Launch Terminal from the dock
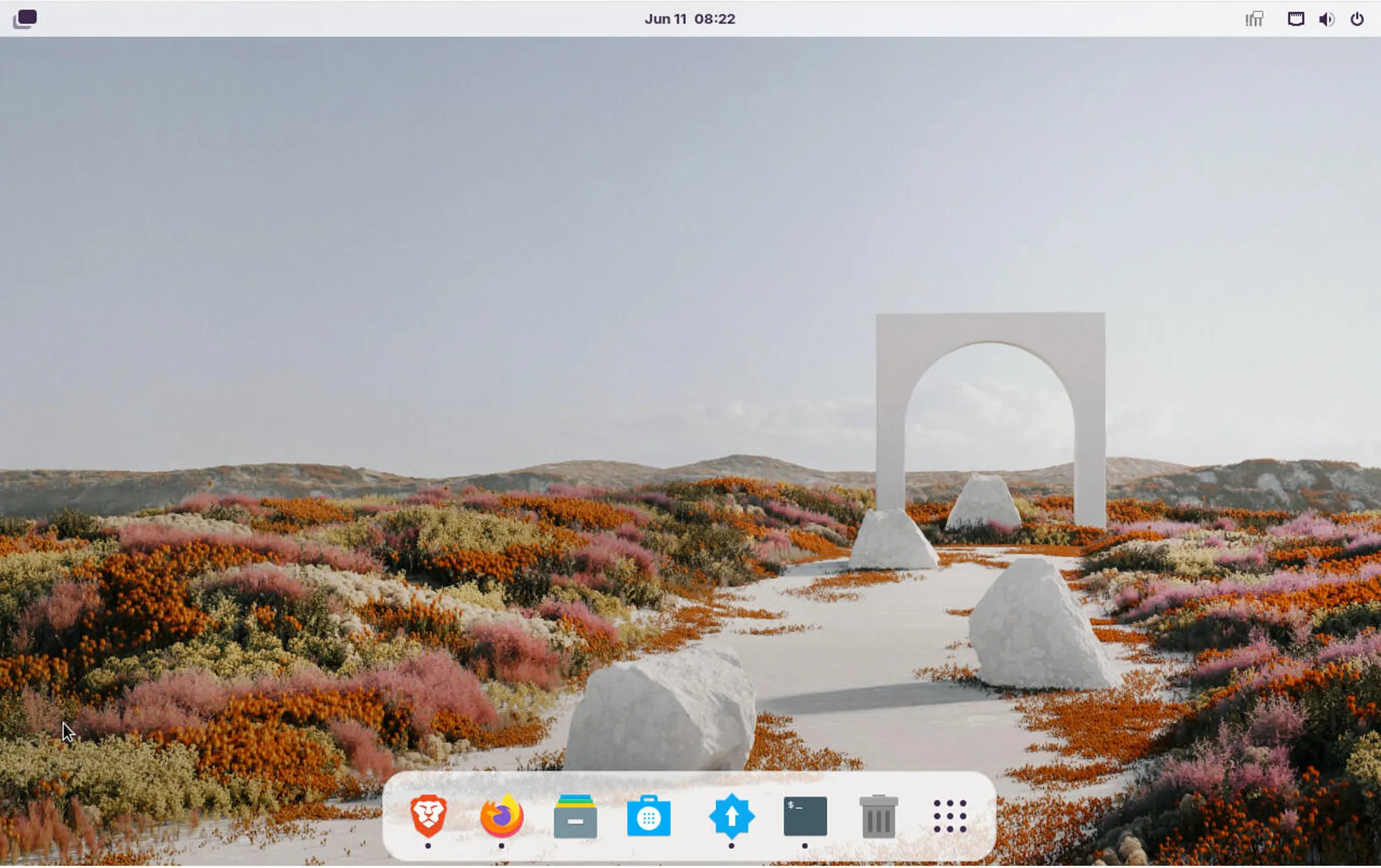This screenshot has height=868, width=1381. [805, 816]
